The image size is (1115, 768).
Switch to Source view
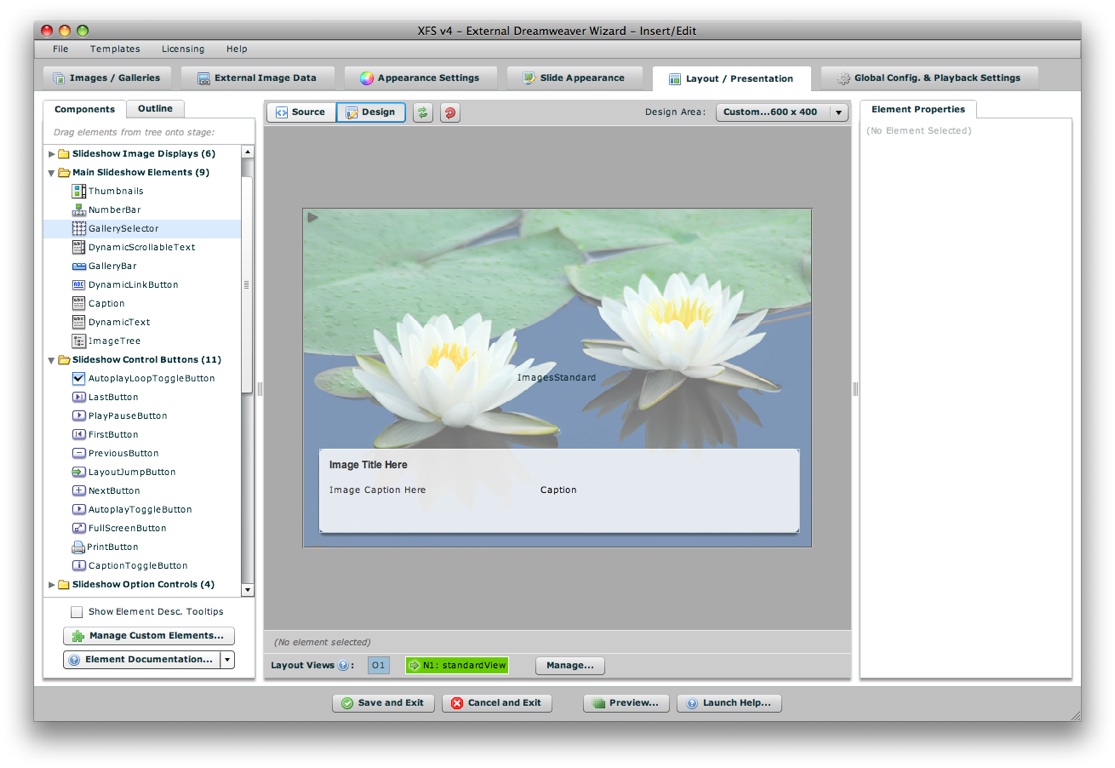pos(300,112)
